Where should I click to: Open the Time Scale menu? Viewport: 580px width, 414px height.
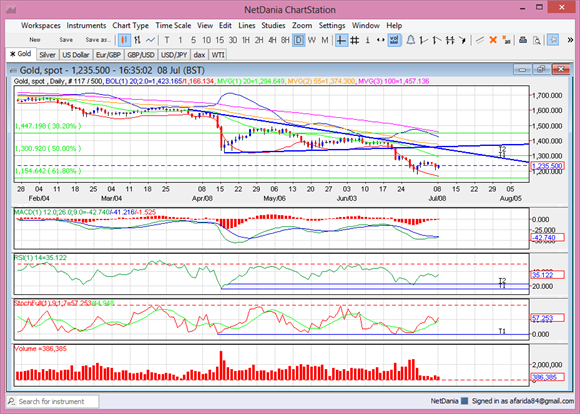[173, 26]
